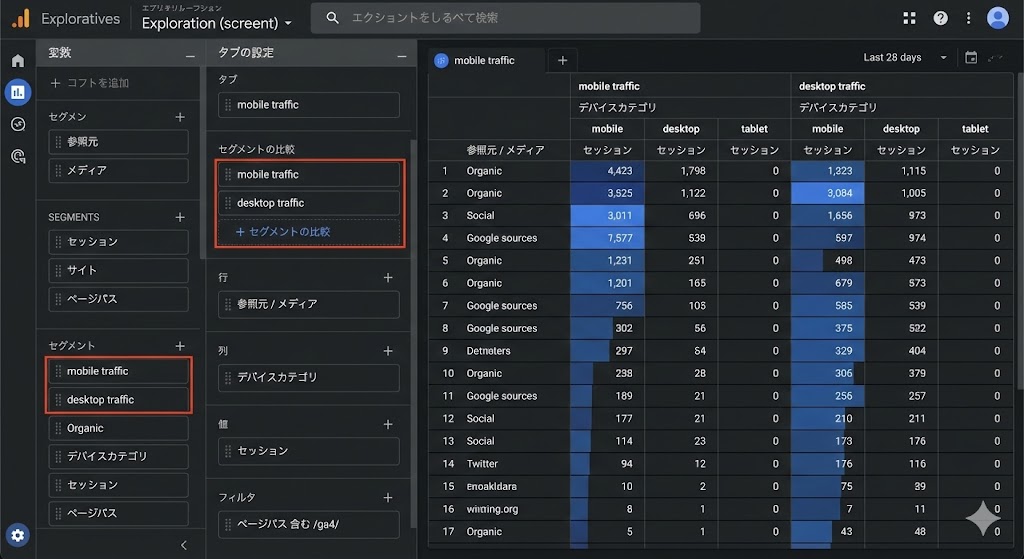Open the calendar date picker icon
Image resolution: width=1024 pixels, height=559 pixels.
tap(971, 58)
